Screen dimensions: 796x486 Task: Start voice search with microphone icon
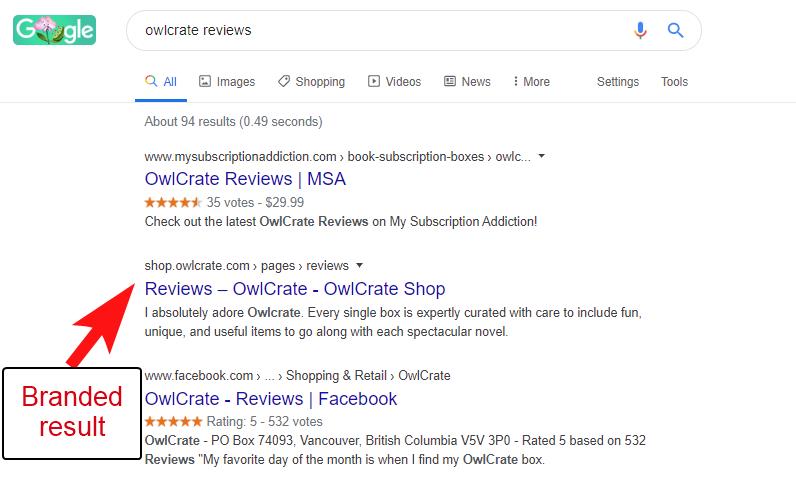click(640, 30)
